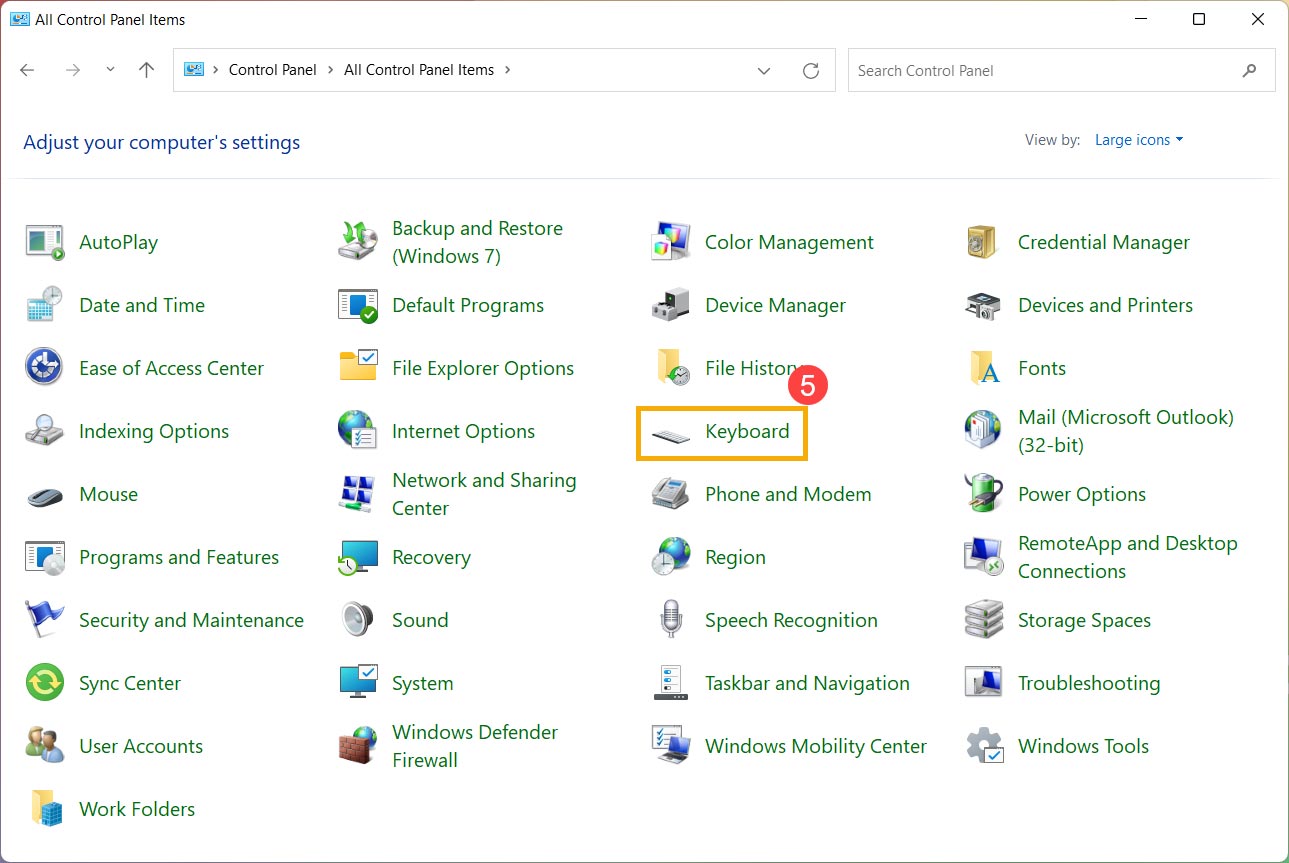Open the Sound speaker icon
Viewport: 1289px width, 863px height.
358,620
